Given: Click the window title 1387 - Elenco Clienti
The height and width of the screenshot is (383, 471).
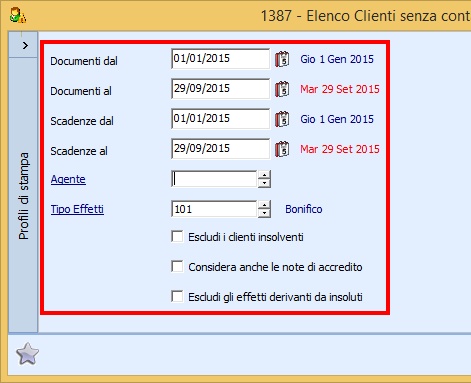Looking at the screenshot, I should click(x=365, y=16).
